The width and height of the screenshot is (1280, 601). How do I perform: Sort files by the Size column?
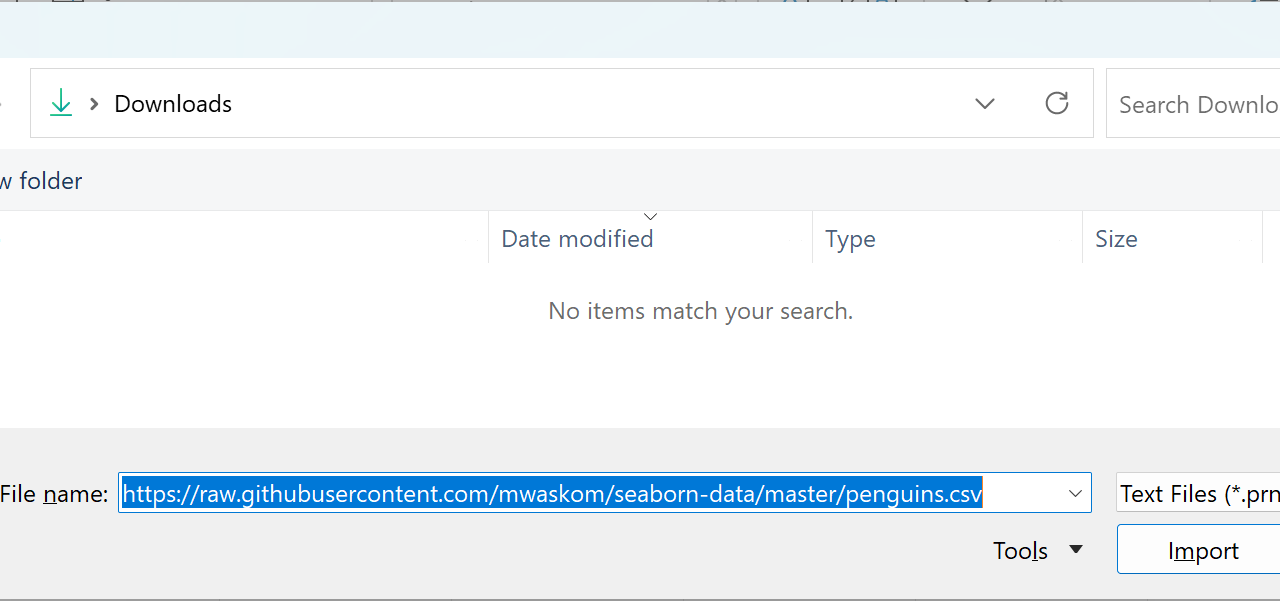(1116, 239)
